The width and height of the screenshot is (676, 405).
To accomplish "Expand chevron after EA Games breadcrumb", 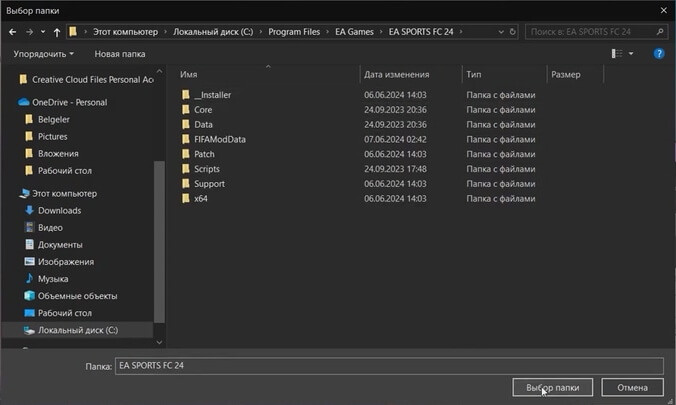I will pyautogui.click(x=381, y=32).
